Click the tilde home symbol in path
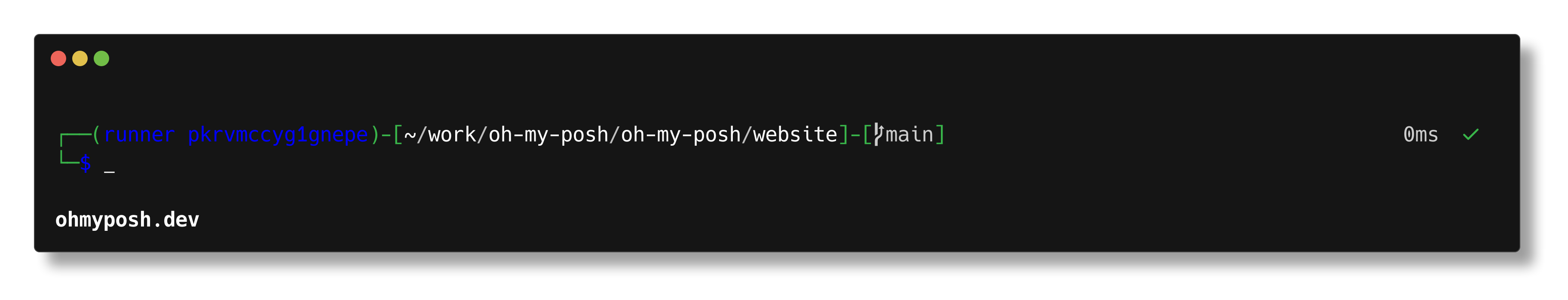1568x300 pixels. (x=410, y=135)
